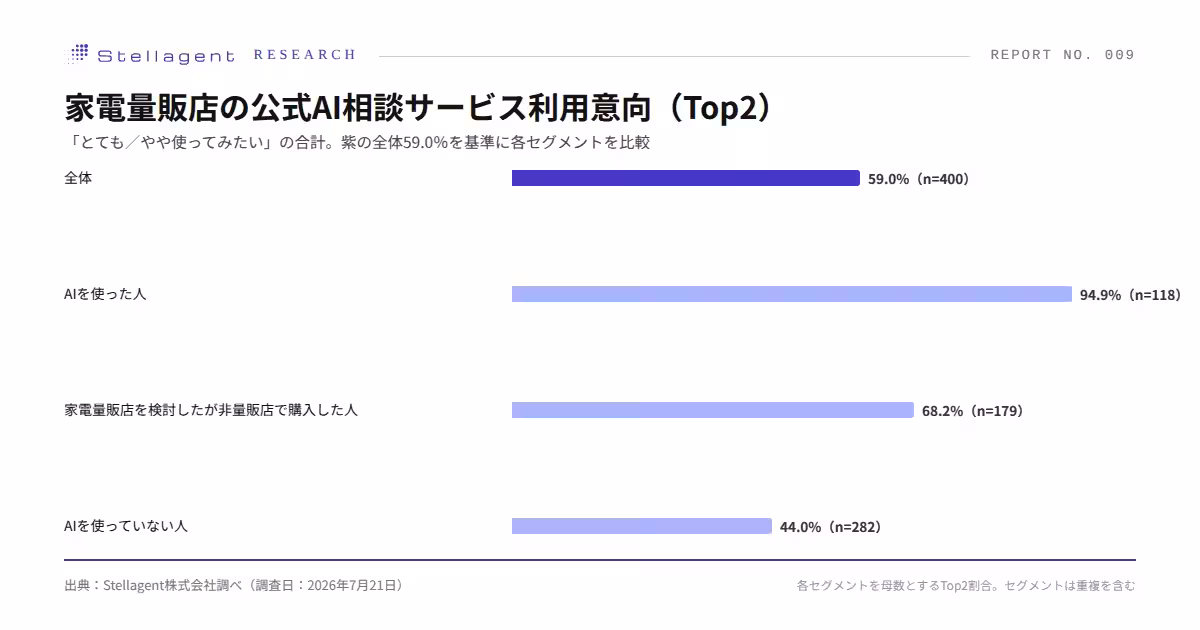This screenshot has height=630, width=1200.
Task: Click the 非量販店で購入した人 segment bar
Action: point(713,410)
